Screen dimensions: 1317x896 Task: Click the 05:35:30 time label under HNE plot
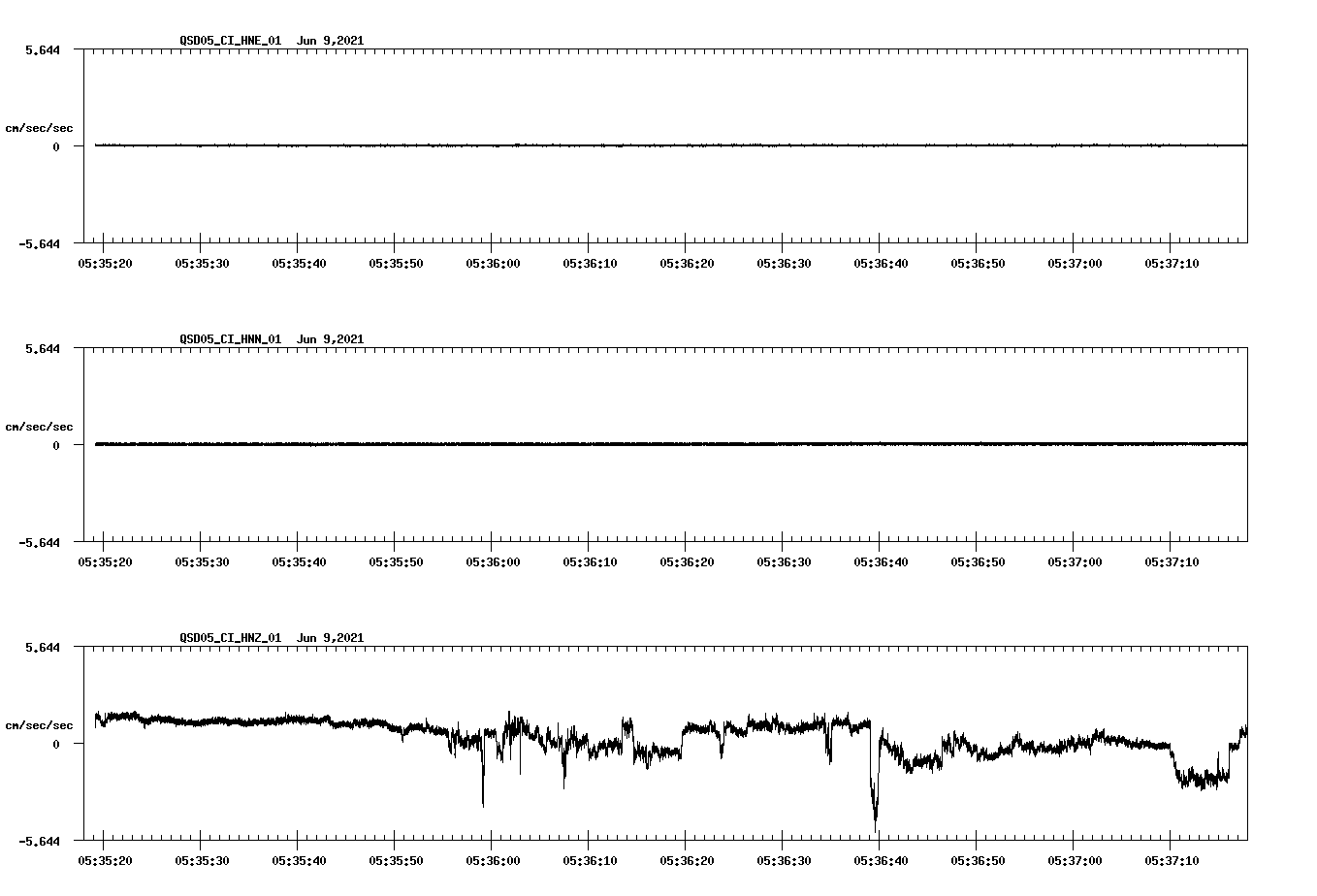[202, 264]
